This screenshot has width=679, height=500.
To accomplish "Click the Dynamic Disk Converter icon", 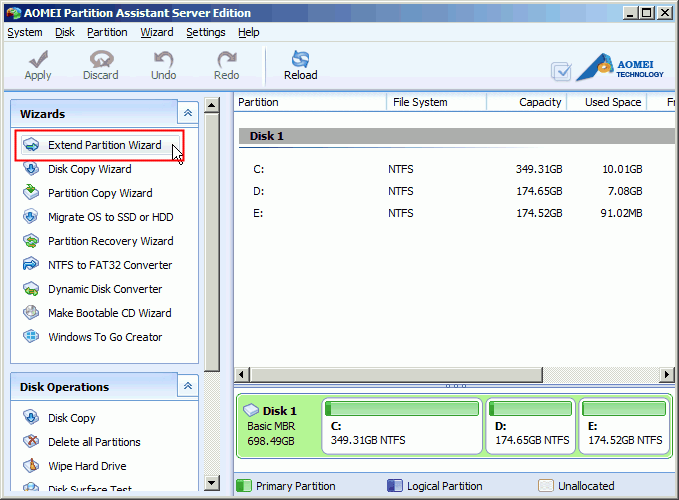I will coord(31,289).
